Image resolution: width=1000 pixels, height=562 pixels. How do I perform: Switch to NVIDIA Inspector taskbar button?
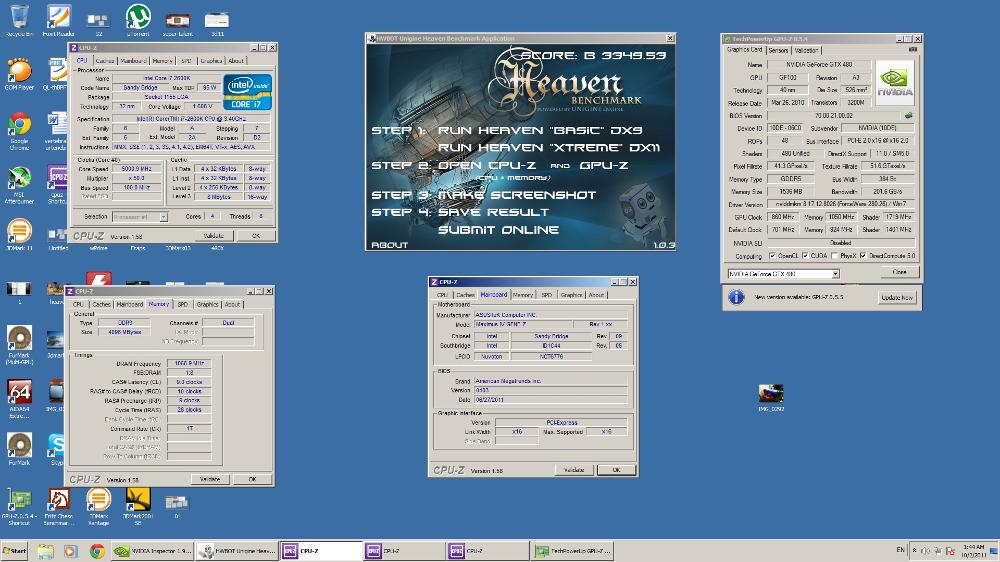click(152, 551)
